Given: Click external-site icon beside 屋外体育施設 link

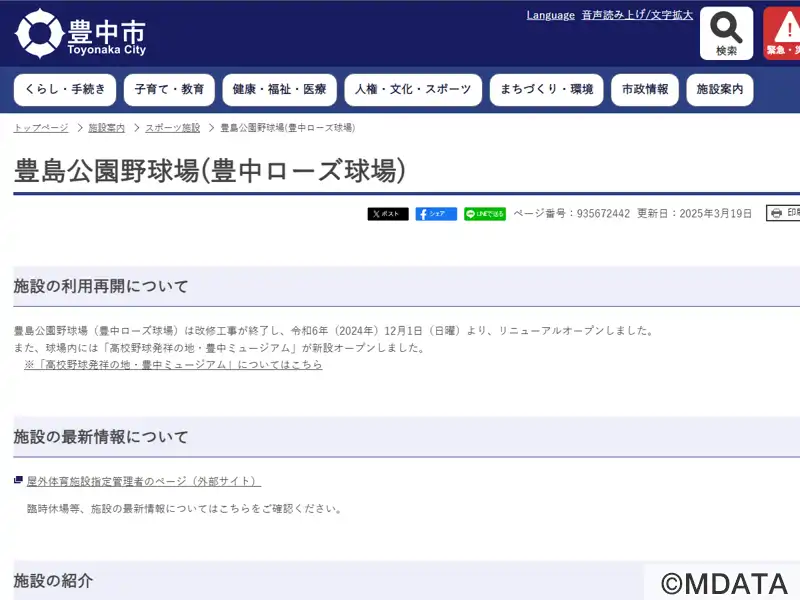Looking at the screenshot, I should pos(18,480).
